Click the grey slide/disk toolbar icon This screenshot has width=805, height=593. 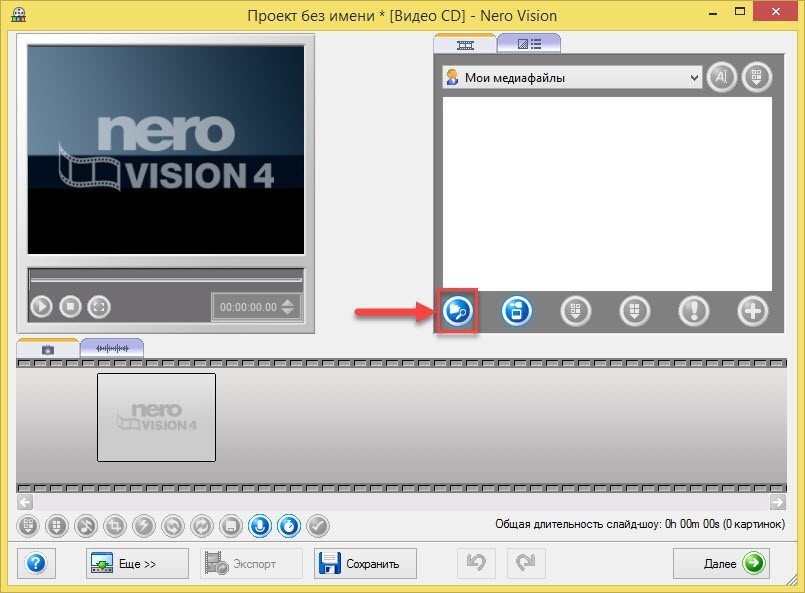point(231,526)
